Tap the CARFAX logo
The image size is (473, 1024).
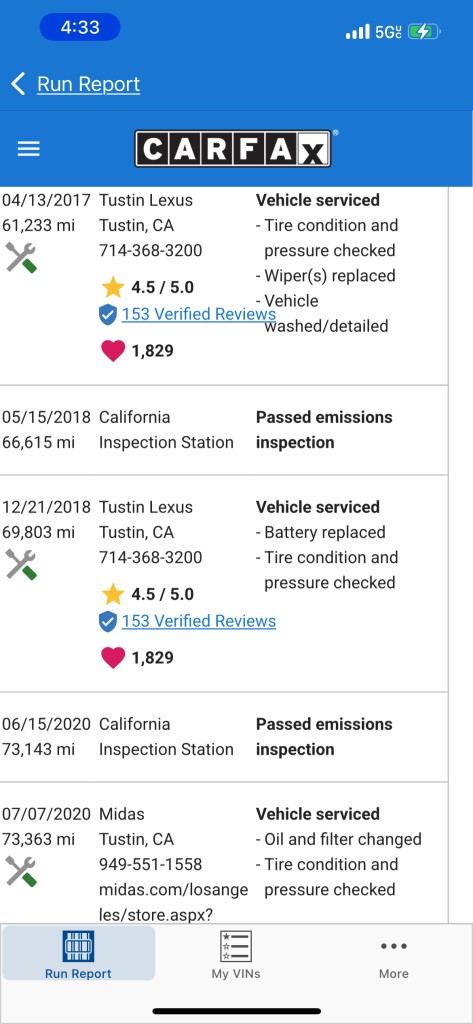[x=233, y=148]
